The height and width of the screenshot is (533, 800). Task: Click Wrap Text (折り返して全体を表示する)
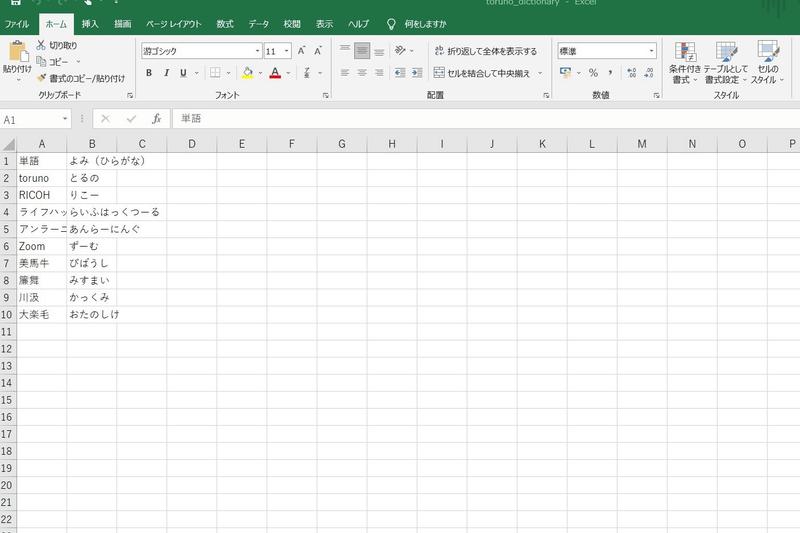coord(486,51)
